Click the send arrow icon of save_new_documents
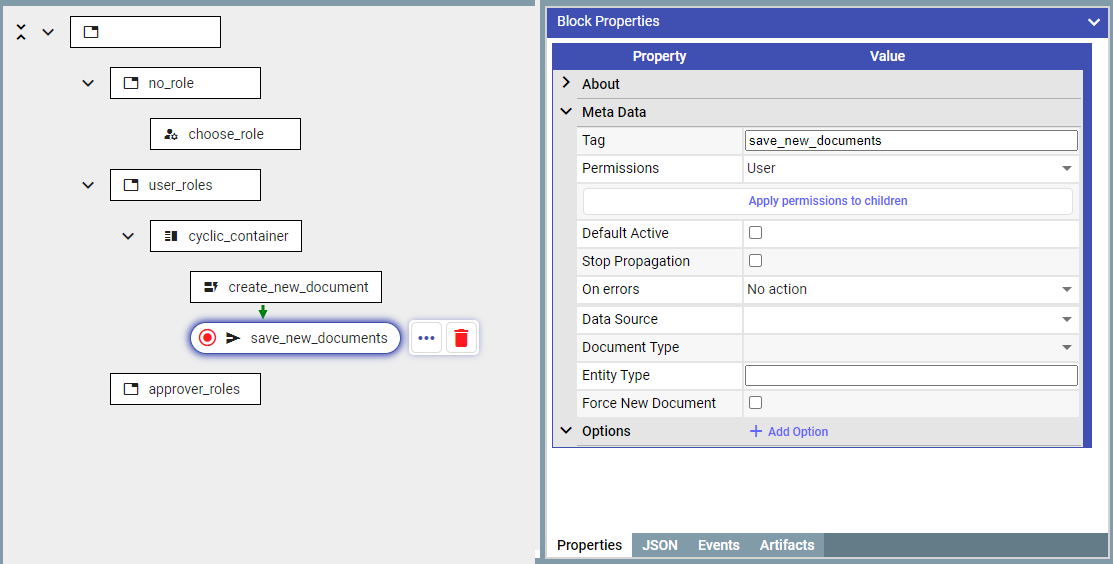 tap(234, 338)
